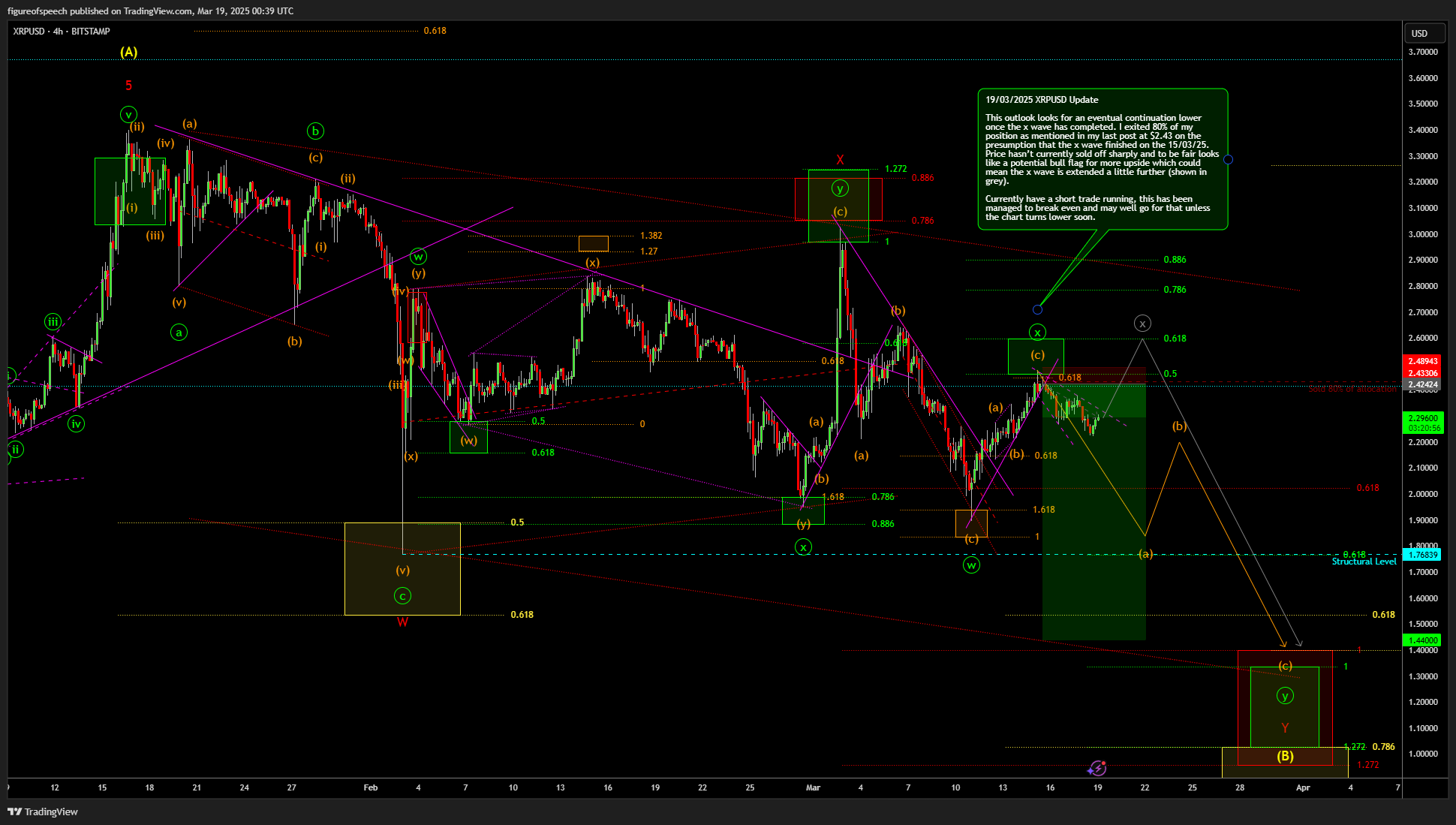The image size is (1456, 825).
Task: Click the blue anchor circle below the note's pointer
Action: tap(1037, 309)
